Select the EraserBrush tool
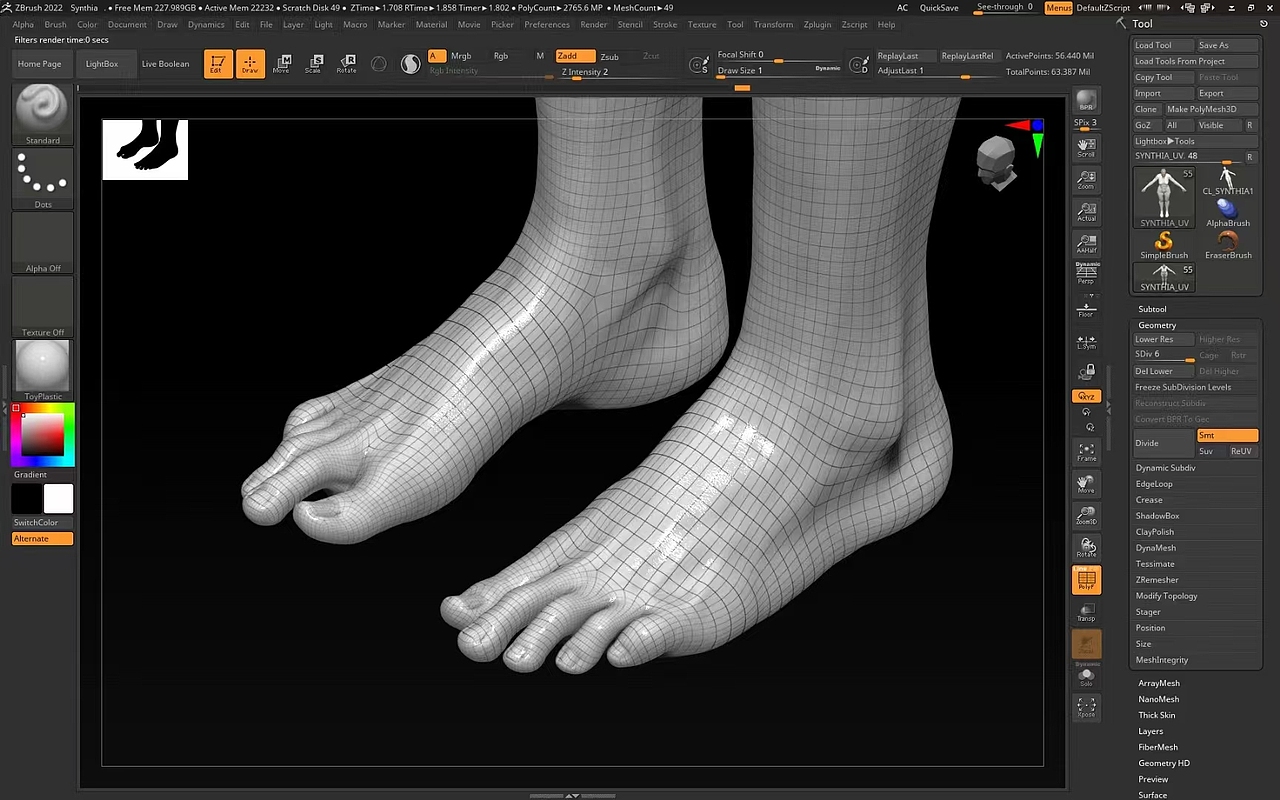The image size is (1280, 800). pos(1228,246)
